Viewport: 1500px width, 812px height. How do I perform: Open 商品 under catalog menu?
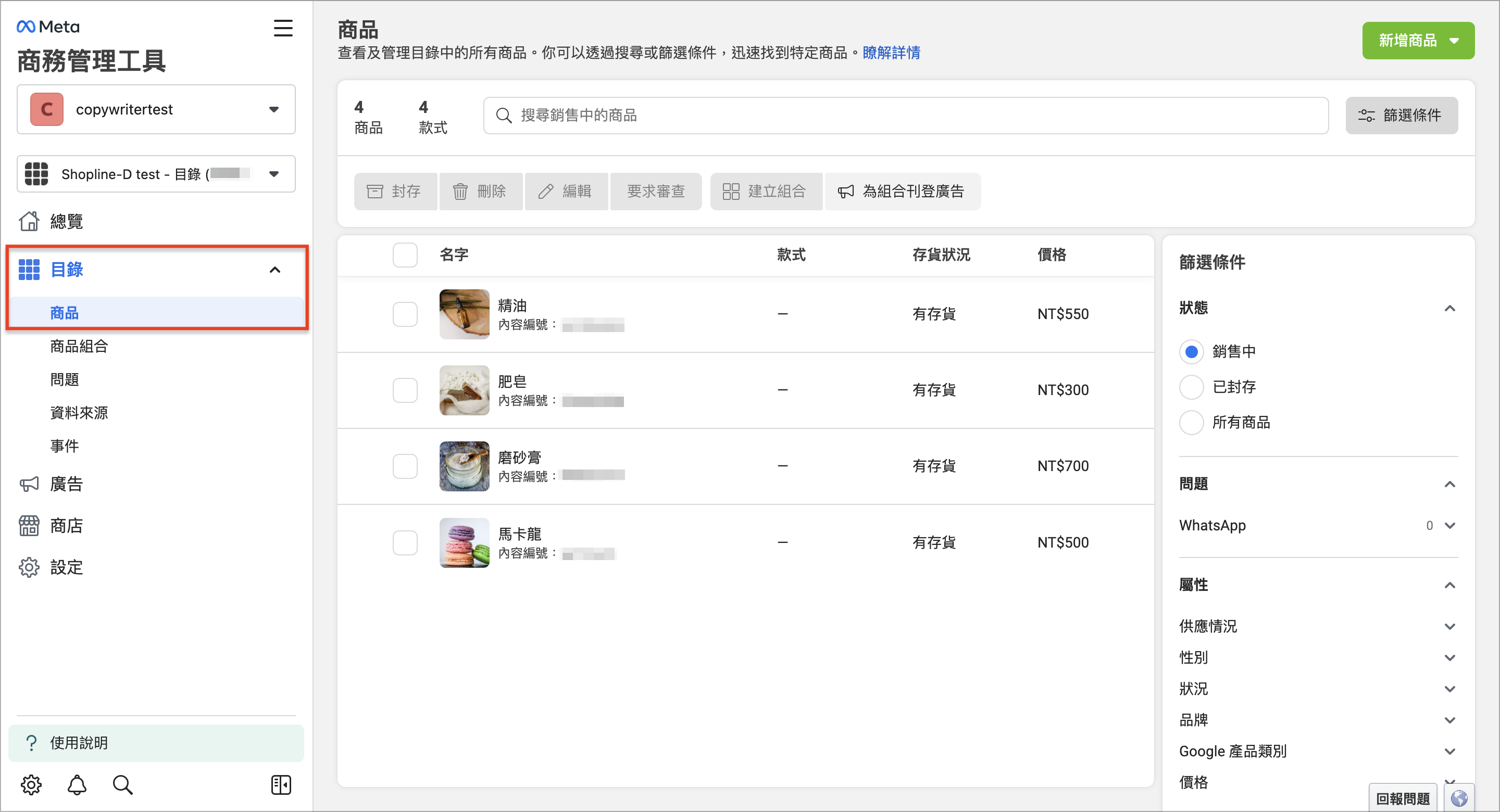pos(64,313)
